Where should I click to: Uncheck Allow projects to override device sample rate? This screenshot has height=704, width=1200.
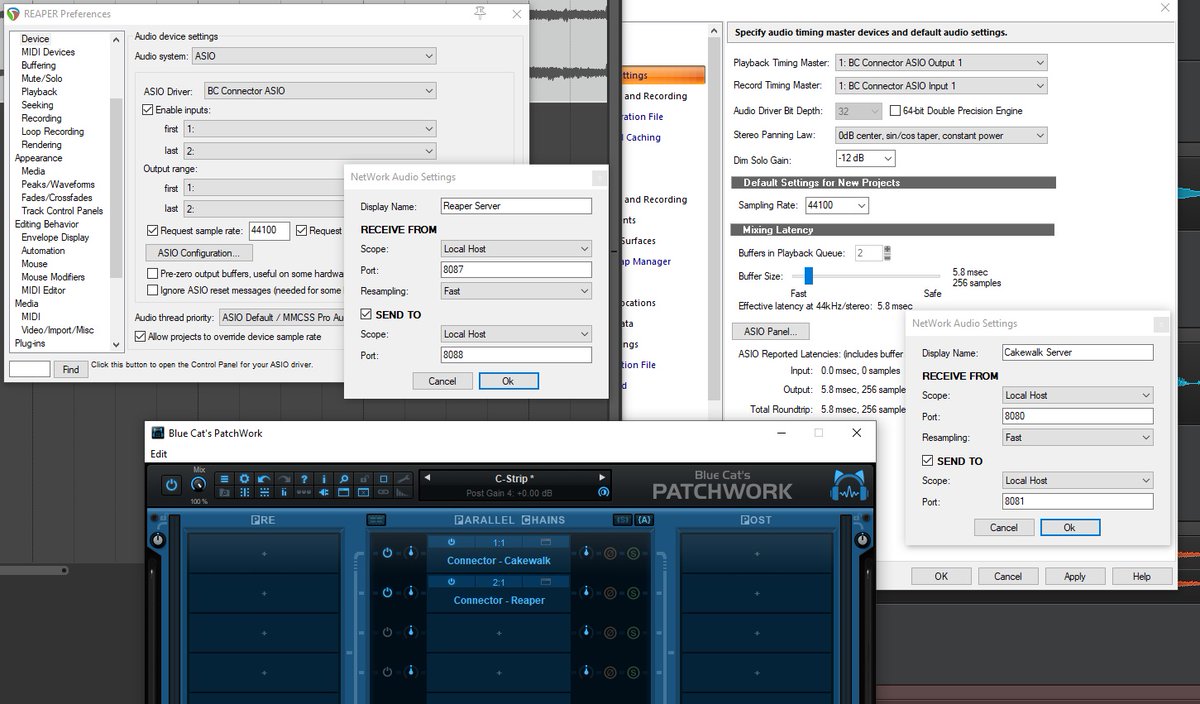click(140, 337)
